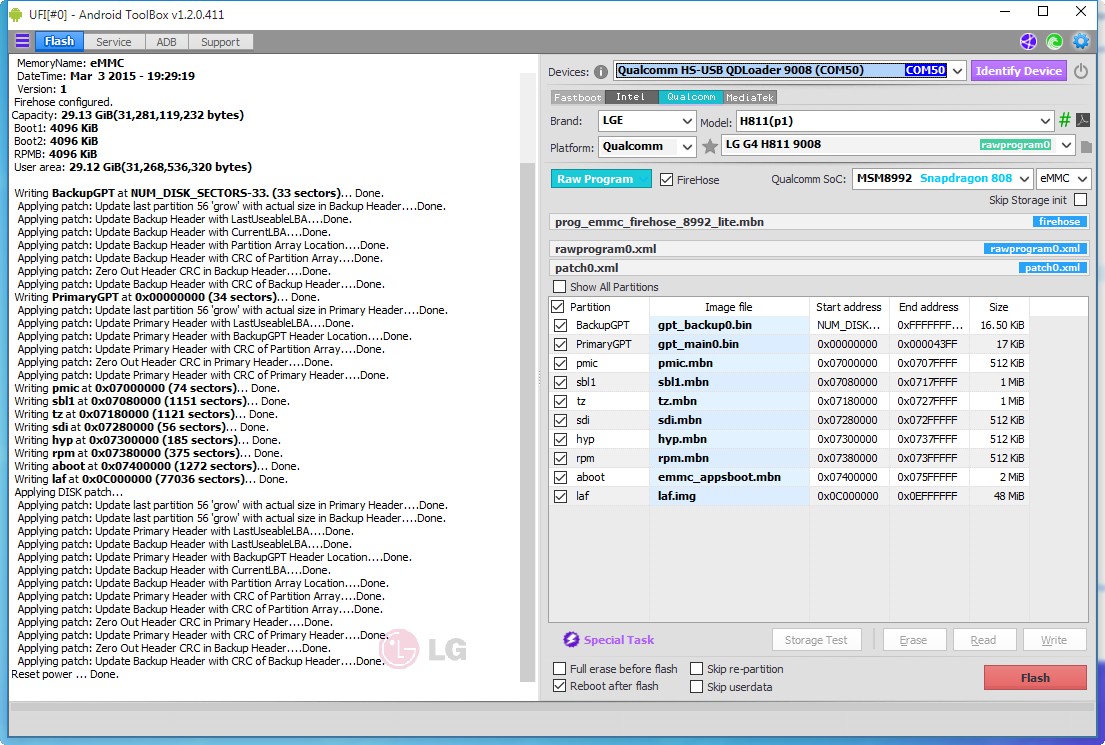Toggle the Partition header select-all checkbox
1105x745 pixels.
coord(557,307)
